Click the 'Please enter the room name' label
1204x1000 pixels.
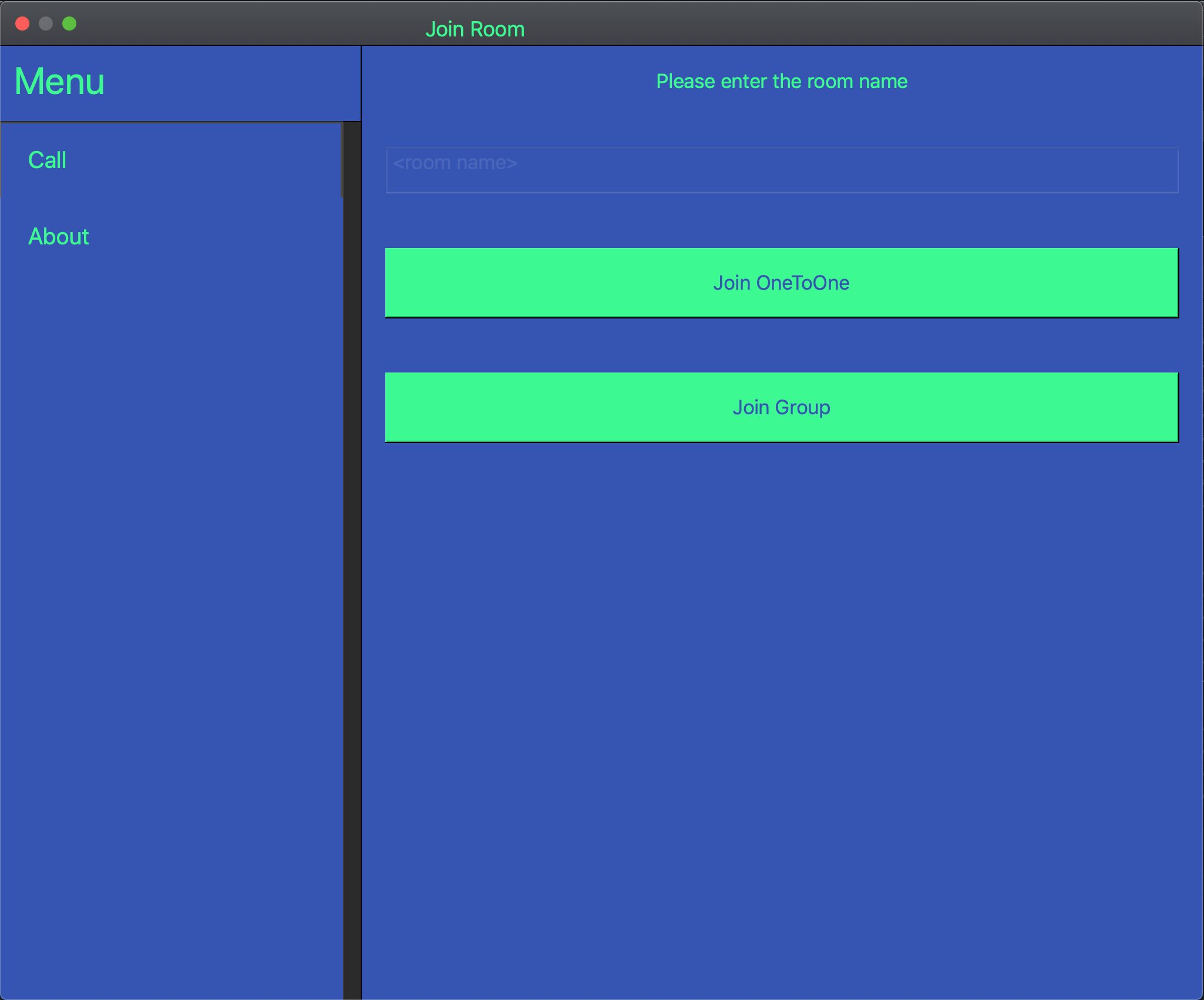[781, 81]
